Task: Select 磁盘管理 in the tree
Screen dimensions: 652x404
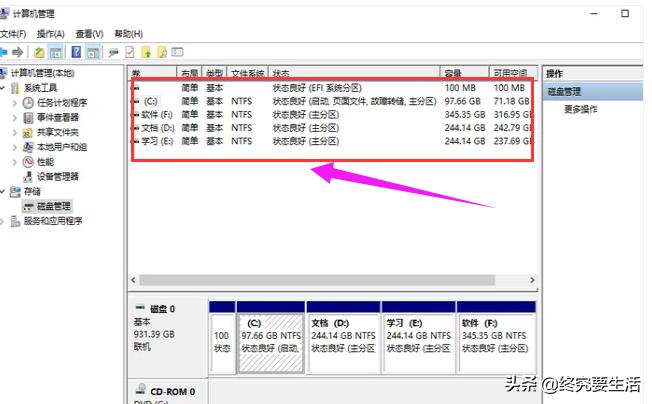Action: (x=54, y=206)
